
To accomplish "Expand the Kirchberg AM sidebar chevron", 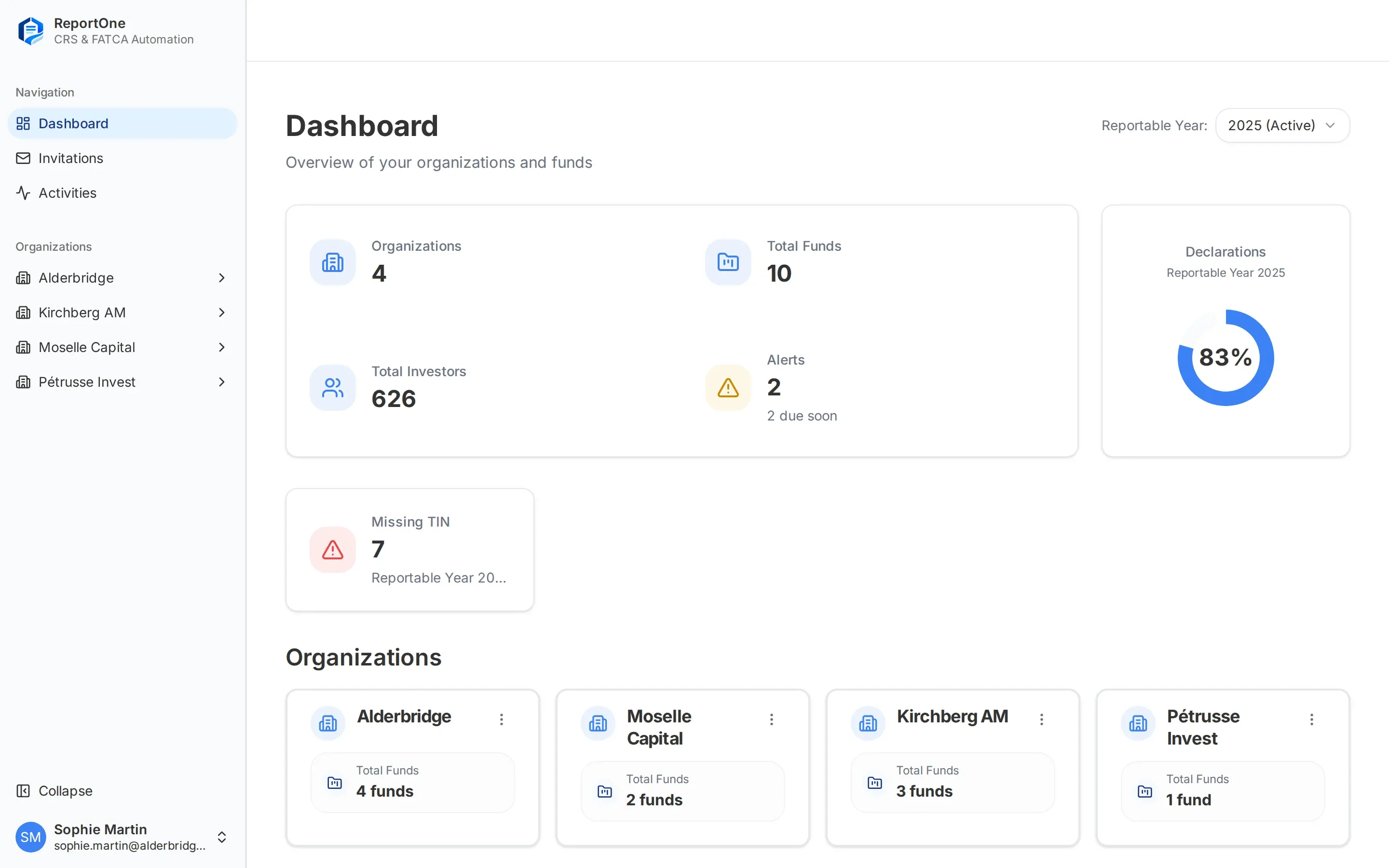I will [x=221, y=312].
